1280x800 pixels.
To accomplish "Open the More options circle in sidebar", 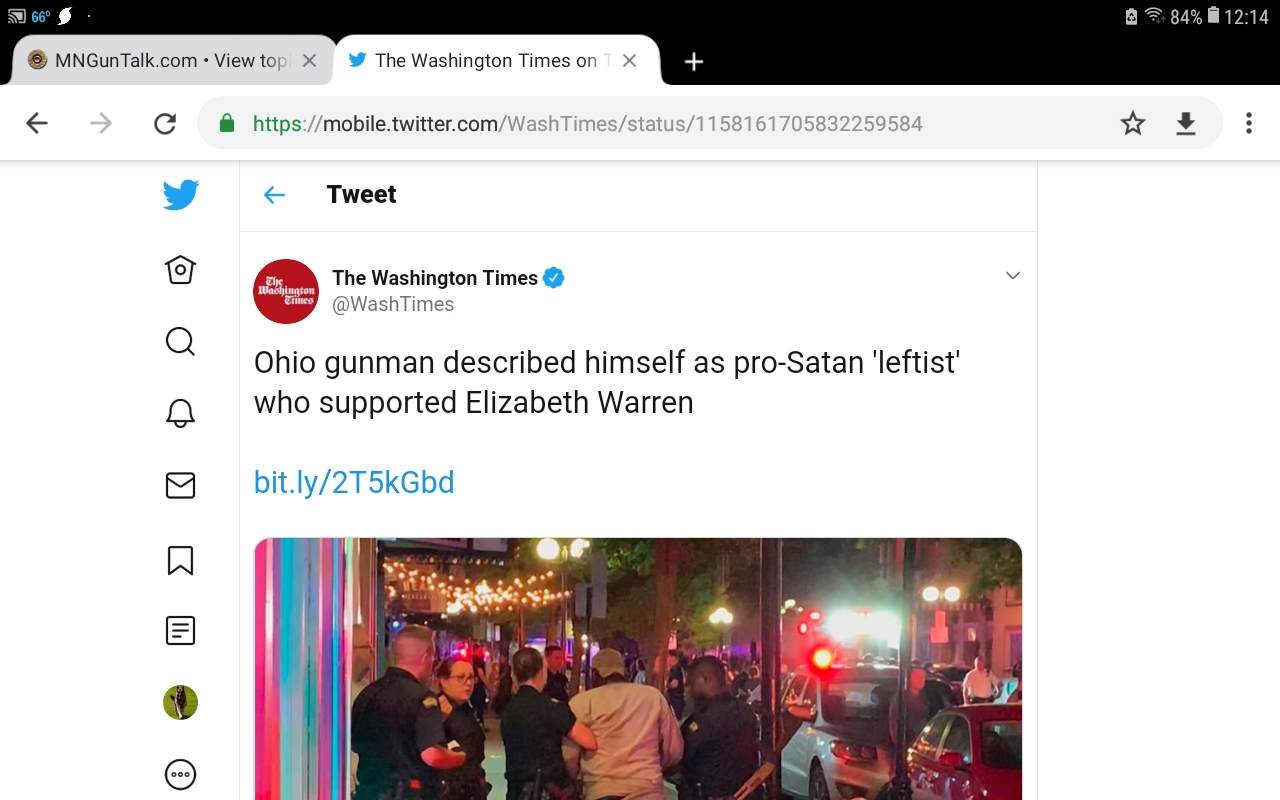I will [x=180, y=774].
